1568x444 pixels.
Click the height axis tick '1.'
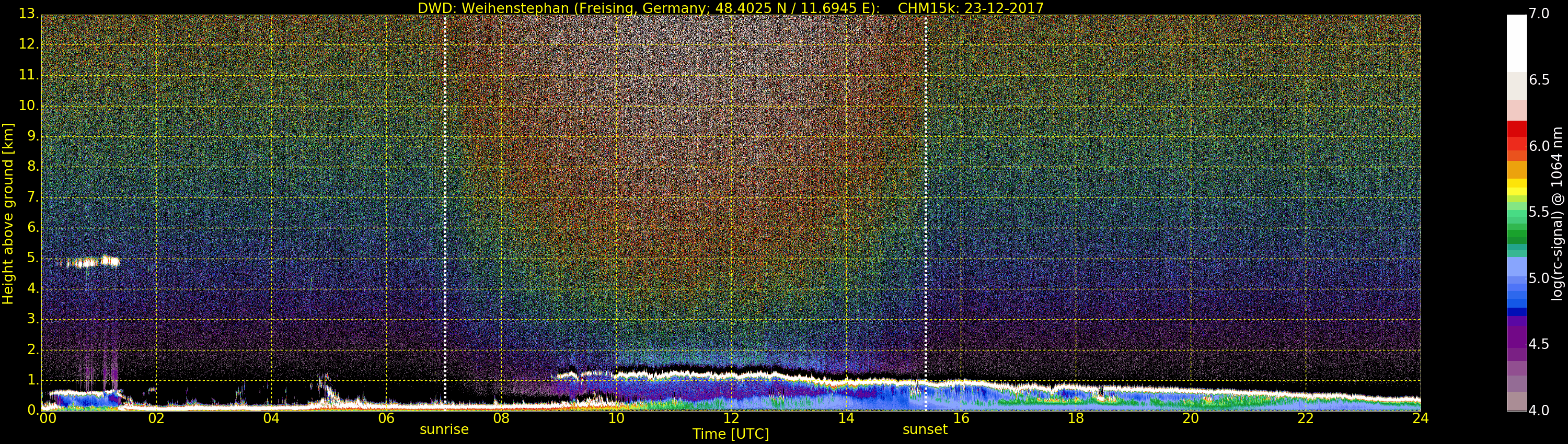coord(32,380)
